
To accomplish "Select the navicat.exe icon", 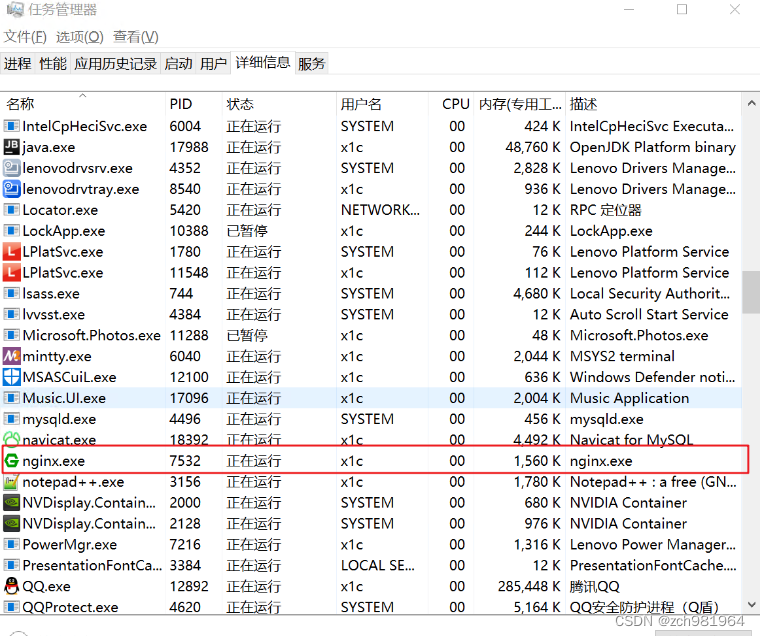I will click(x=11, y=439).
